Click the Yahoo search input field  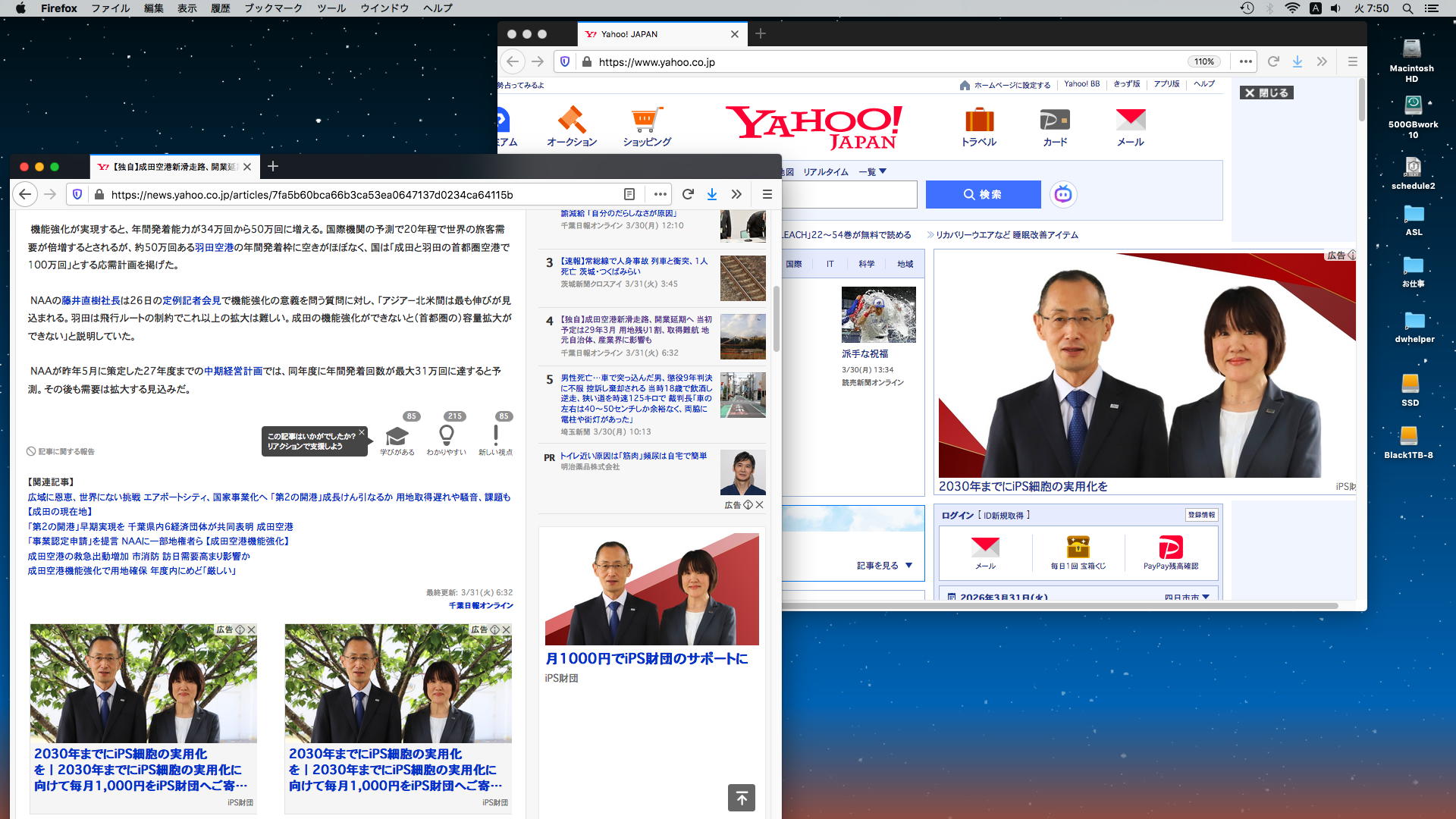pos(849,194)
